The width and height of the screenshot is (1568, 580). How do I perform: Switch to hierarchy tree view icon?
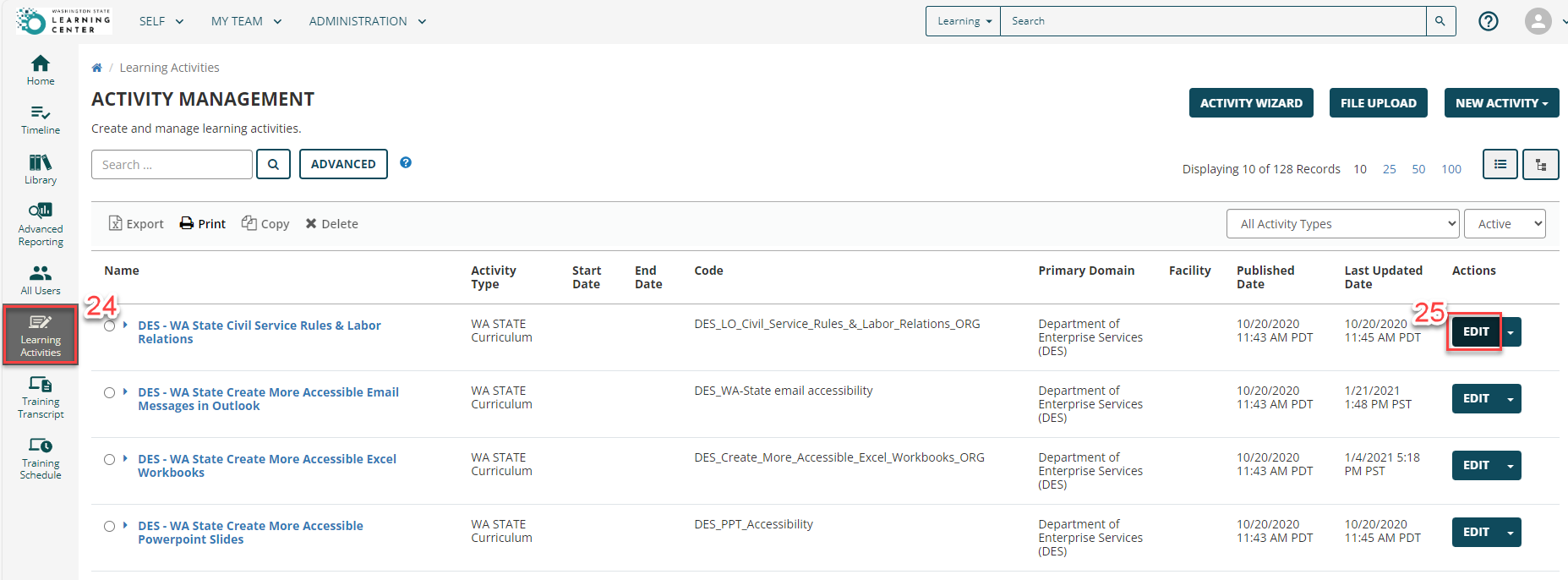pos(1541,164)
